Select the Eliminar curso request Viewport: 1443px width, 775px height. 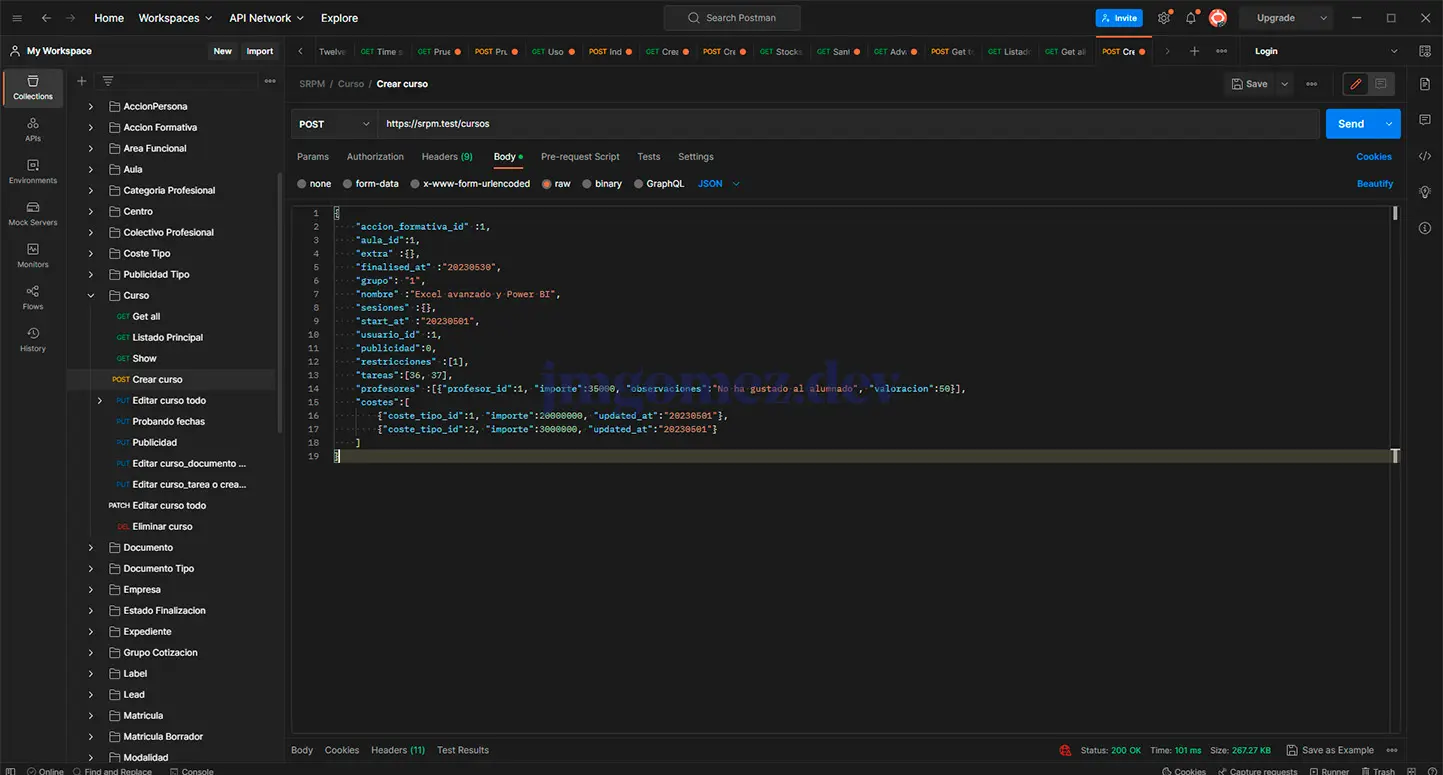pyautogui.click(x=162, y=527)
